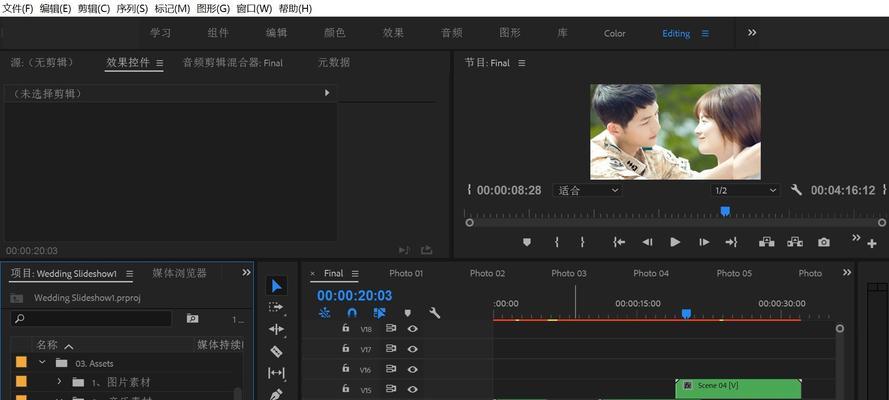Image resolution: width=889 pixels, height=400 pixels.
Task: Open playback resolution 1/2 dropdown
Action: pos(745,190)
